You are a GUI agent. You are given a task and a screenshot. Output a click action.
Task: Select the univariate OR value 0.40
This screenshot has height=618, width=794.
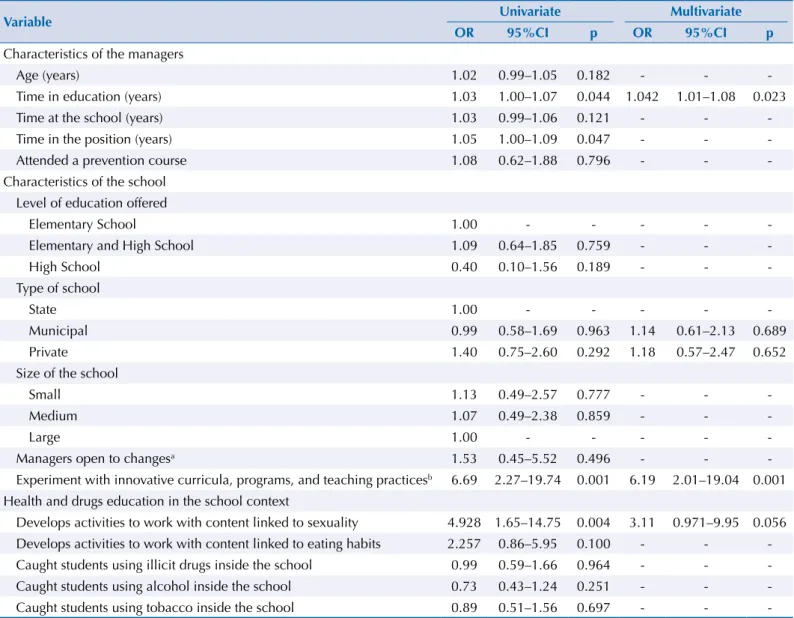tap(464, 267)
